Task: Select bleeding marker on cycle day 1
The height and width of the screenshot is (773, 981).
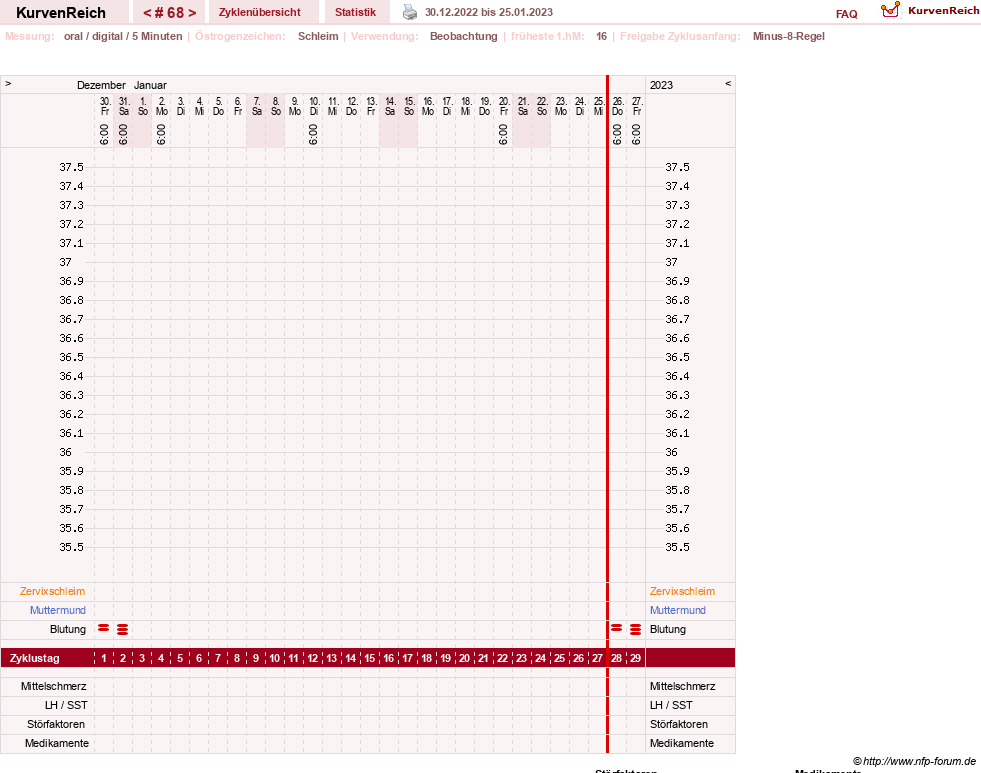Action: pyautogui.click(x=104, y=627)
